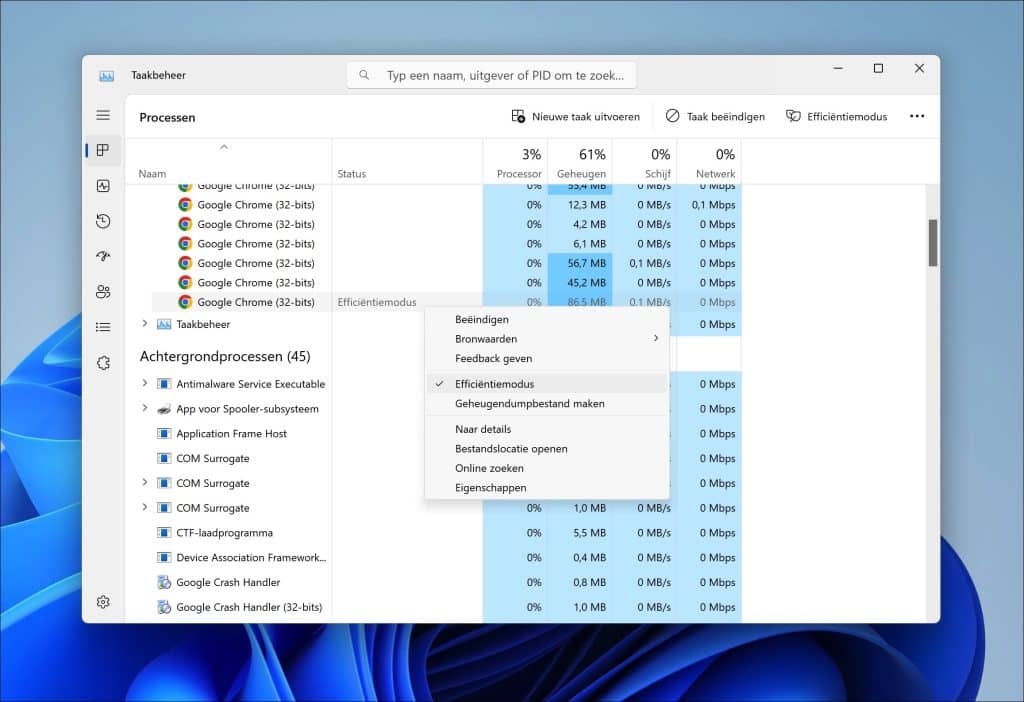Click the Chrome icon in the Efficiëntiemodus row
1024x702 pixels.
point(185,302)
